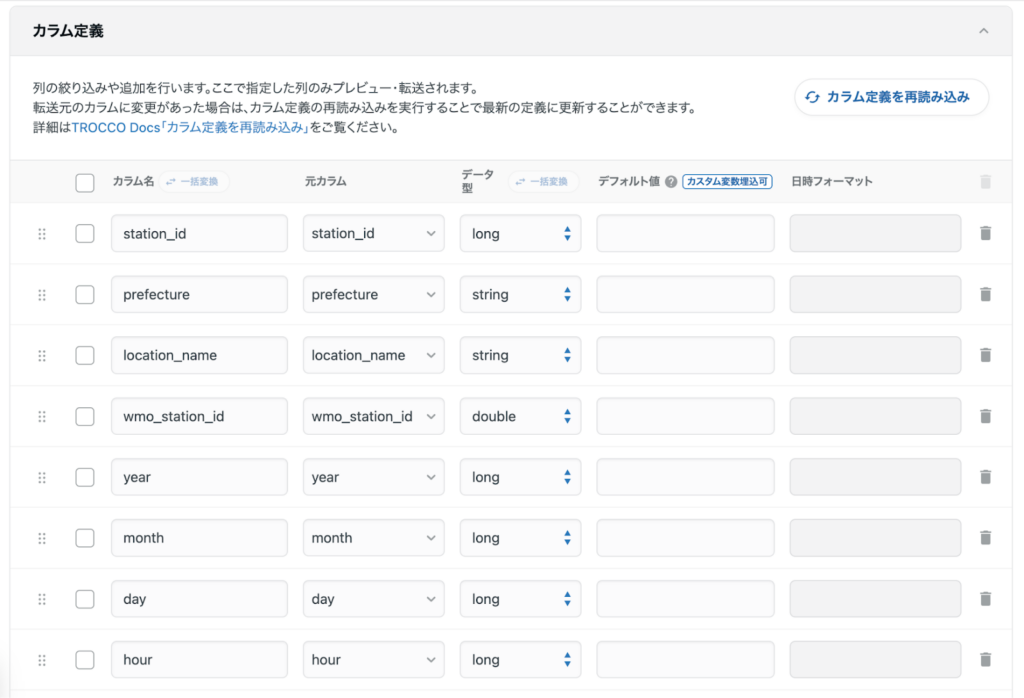1024x698 pixels.
Task: Click the trash icon on the month row
Action: 985,538
